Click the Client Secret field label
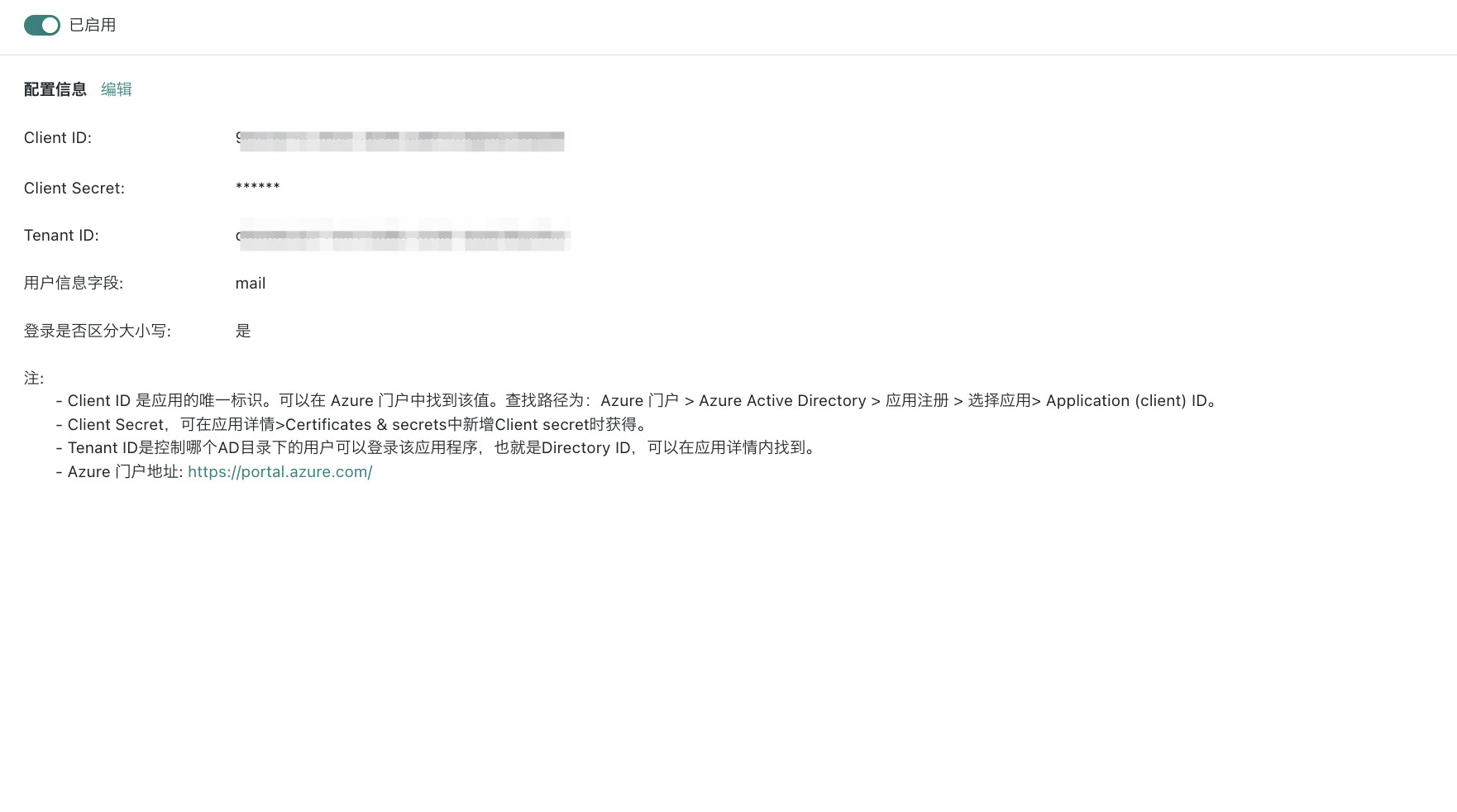 coord(74,189)
